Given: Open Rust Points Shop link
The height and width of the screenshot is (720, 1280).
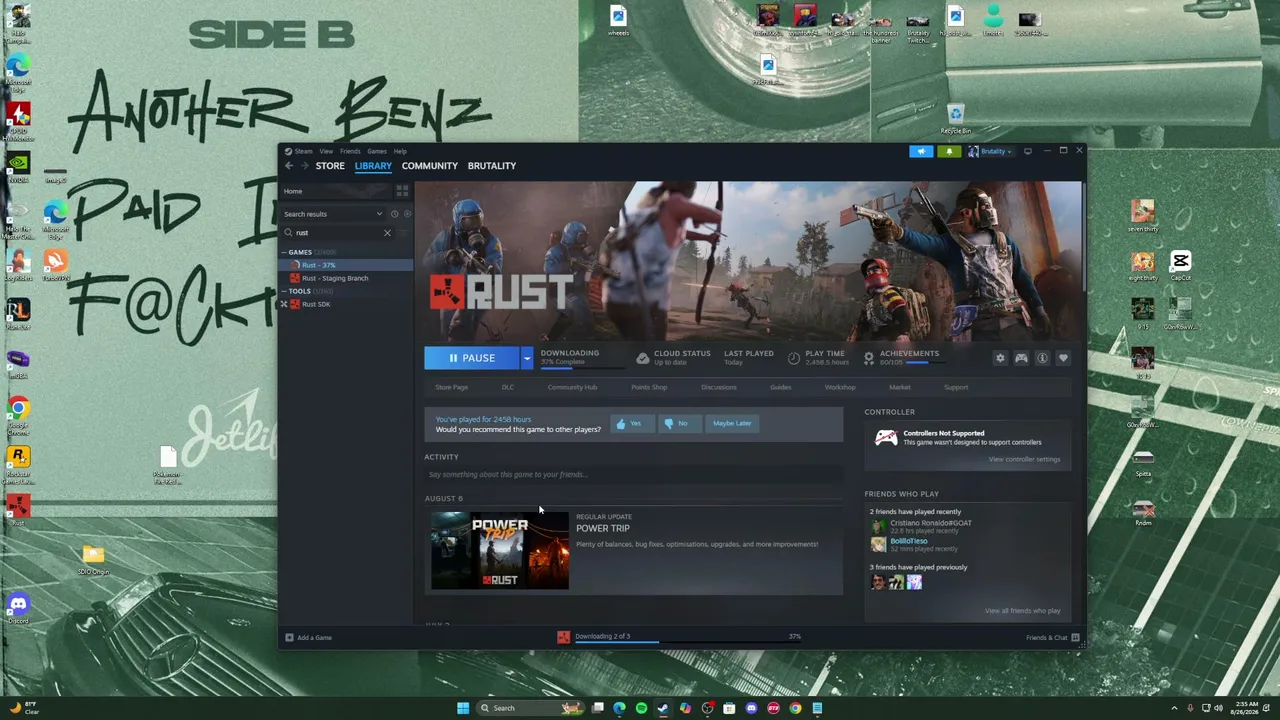Looking at the screenshot, I should point(649,387).
